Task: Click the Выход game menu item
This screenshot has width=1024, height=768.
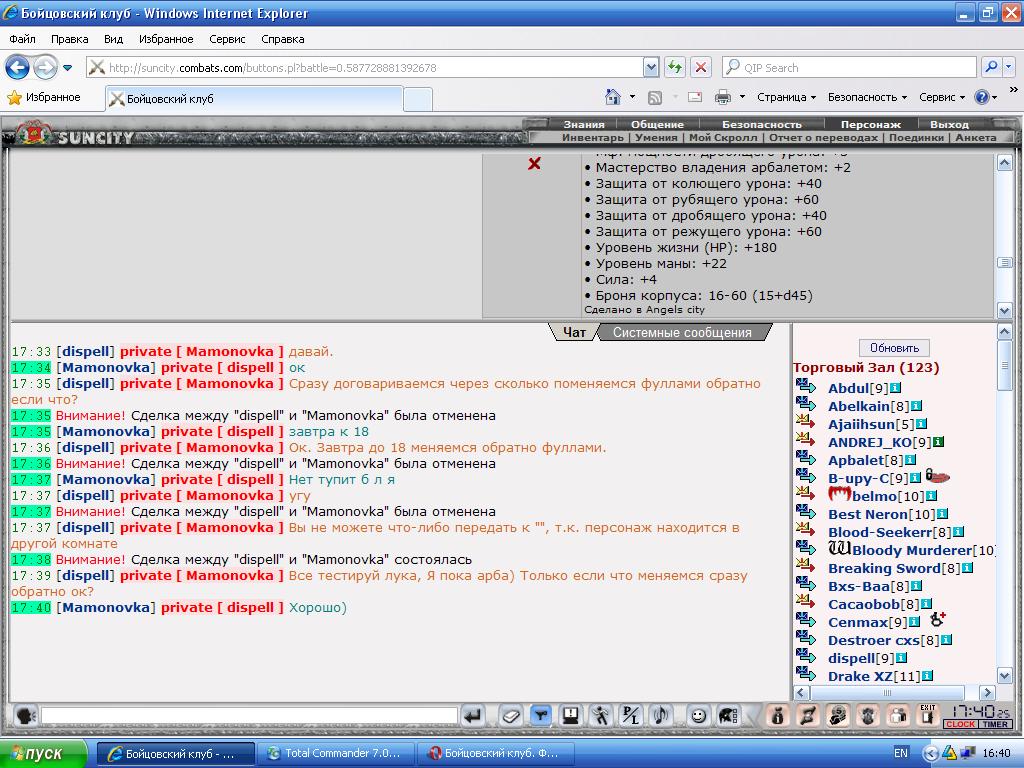Action: coord(950,124)
